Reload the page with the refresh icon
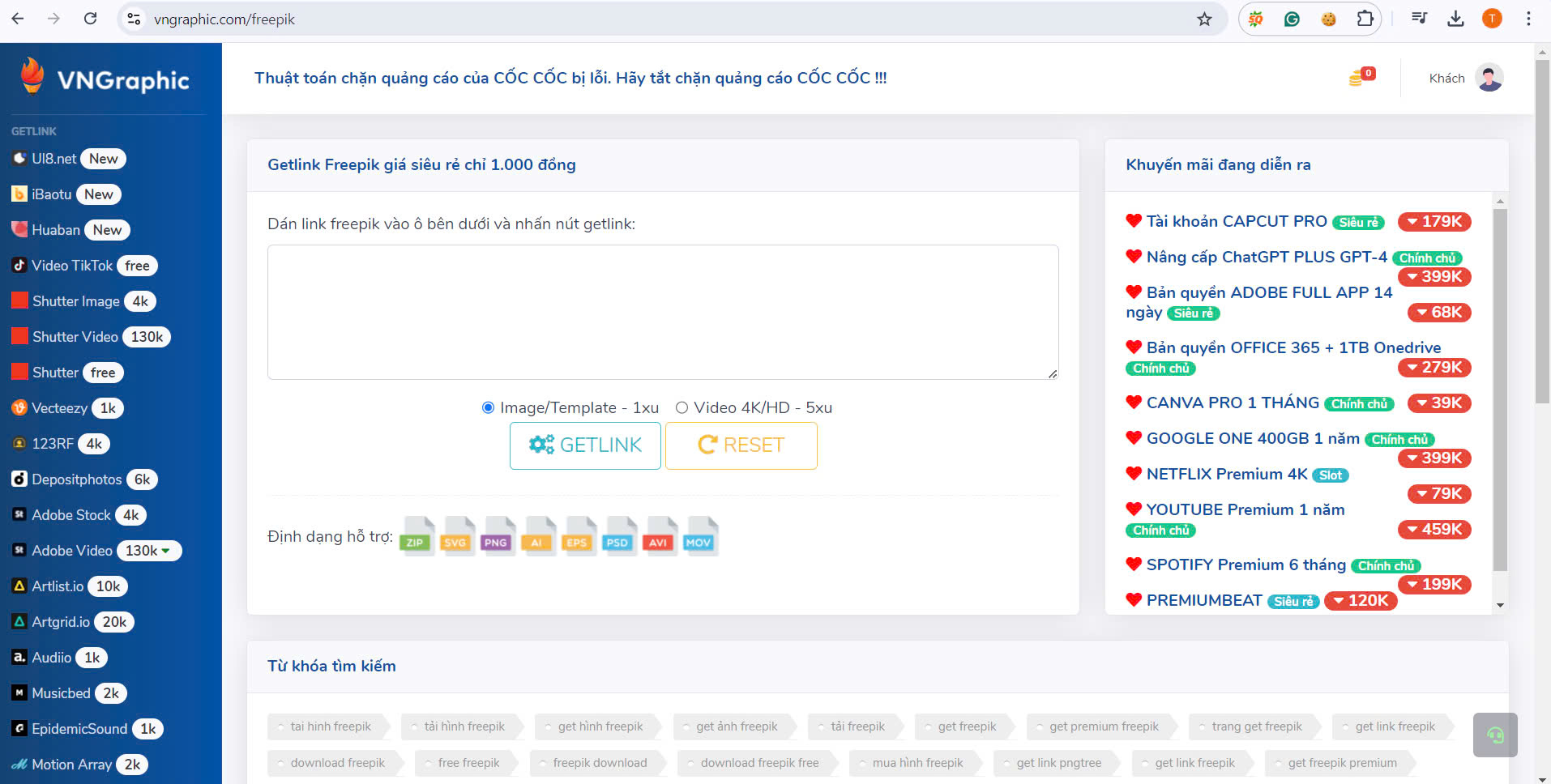1551x784 pixels. [91, 19]
